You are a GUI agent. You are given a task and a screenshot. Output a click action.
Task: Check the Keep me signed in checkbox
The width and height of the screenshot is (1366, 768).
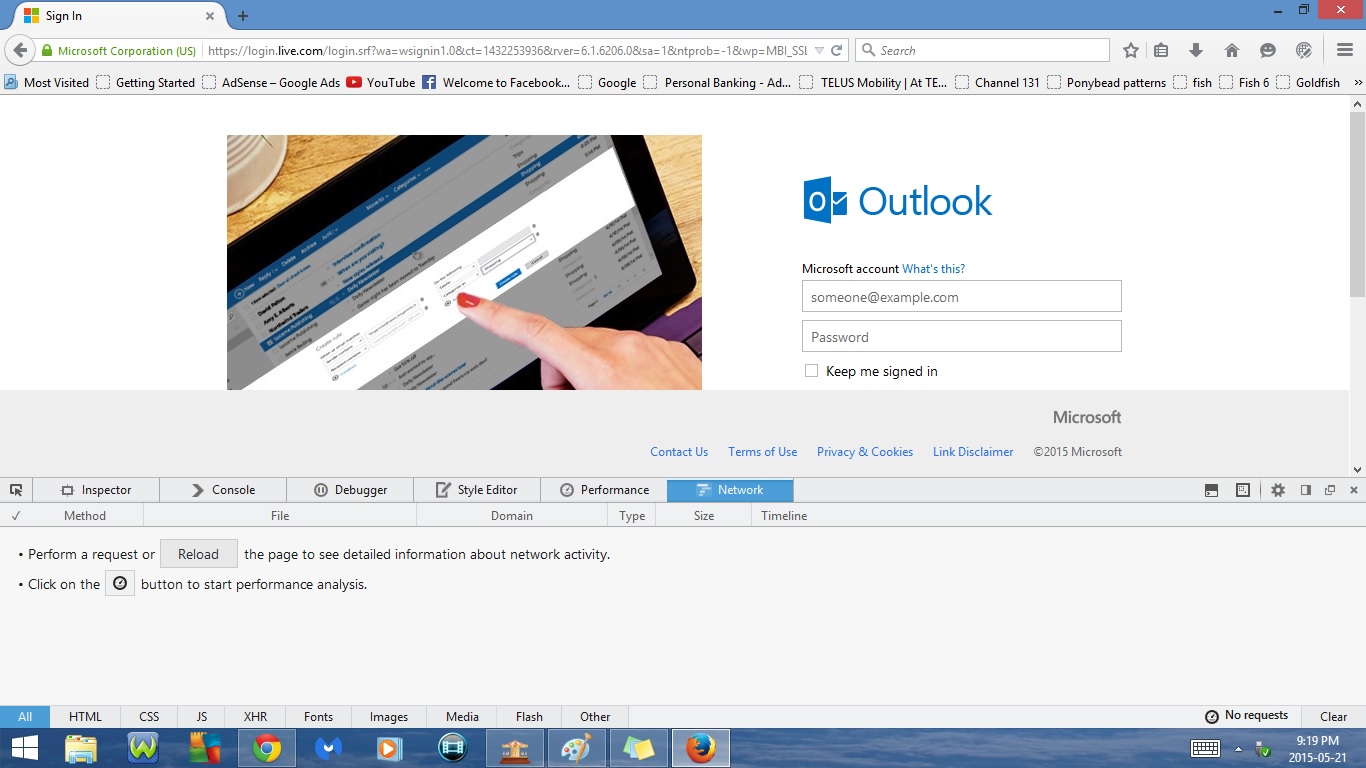[x=811, y=371]
